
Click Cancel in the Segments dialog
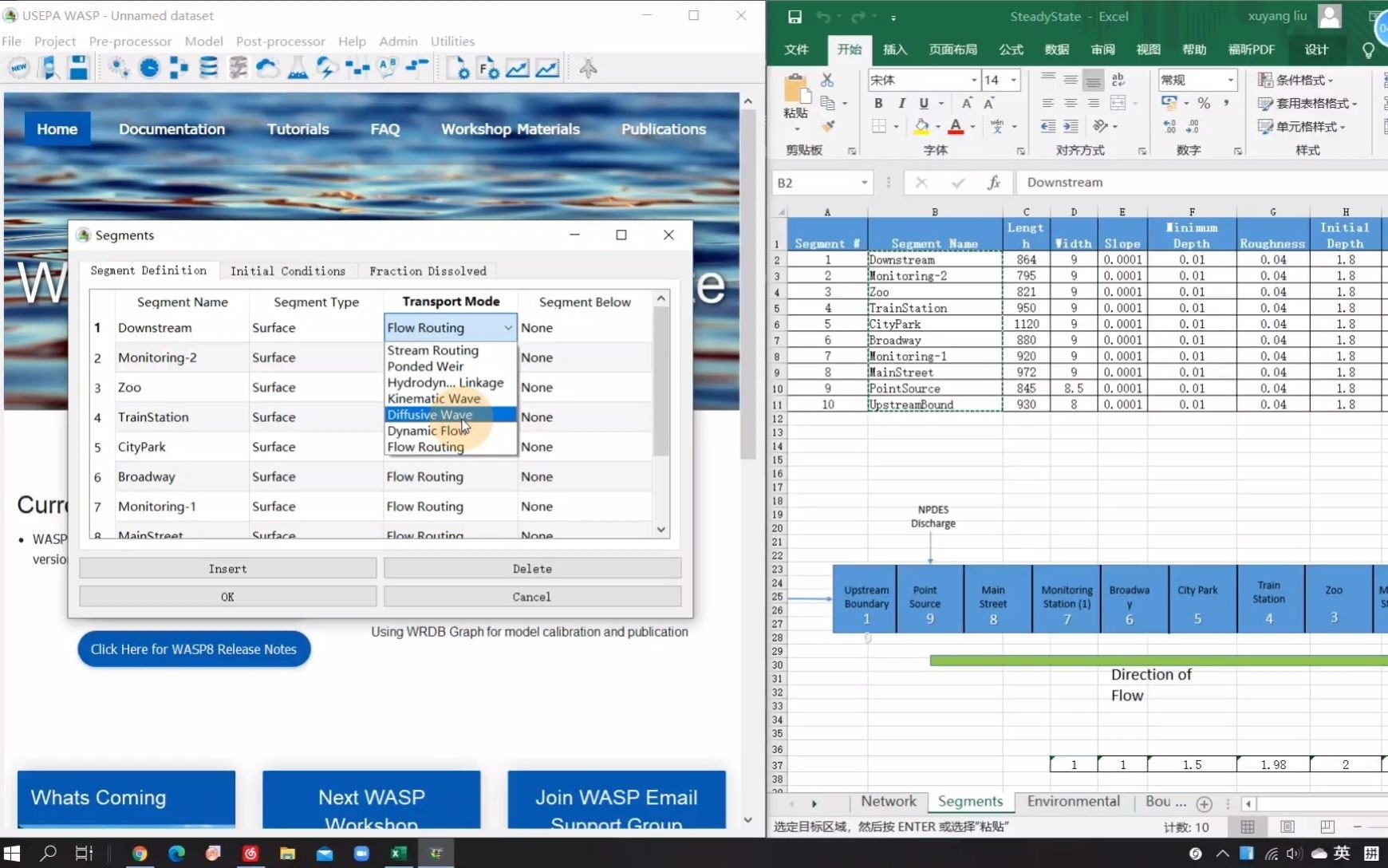coord(532,597)
